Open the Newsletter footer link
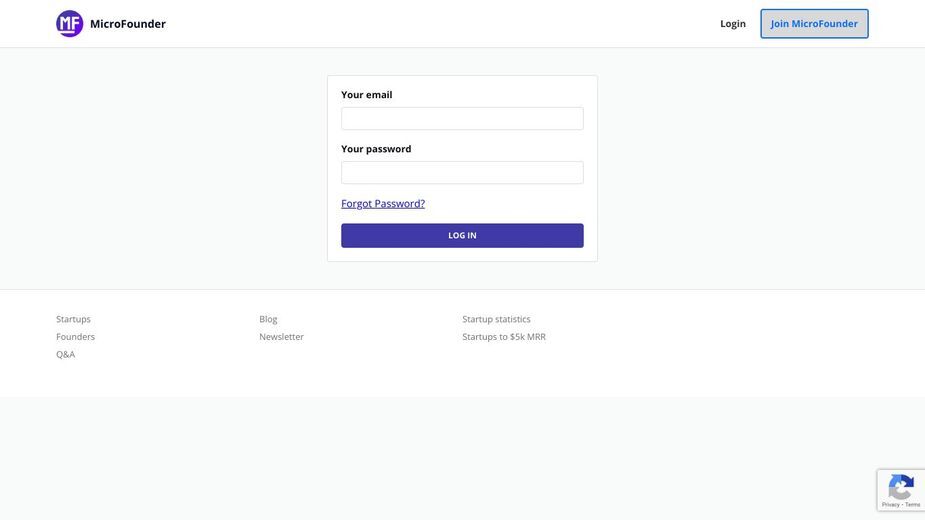This screenshot has width=925, height=520. pos(281,336)
